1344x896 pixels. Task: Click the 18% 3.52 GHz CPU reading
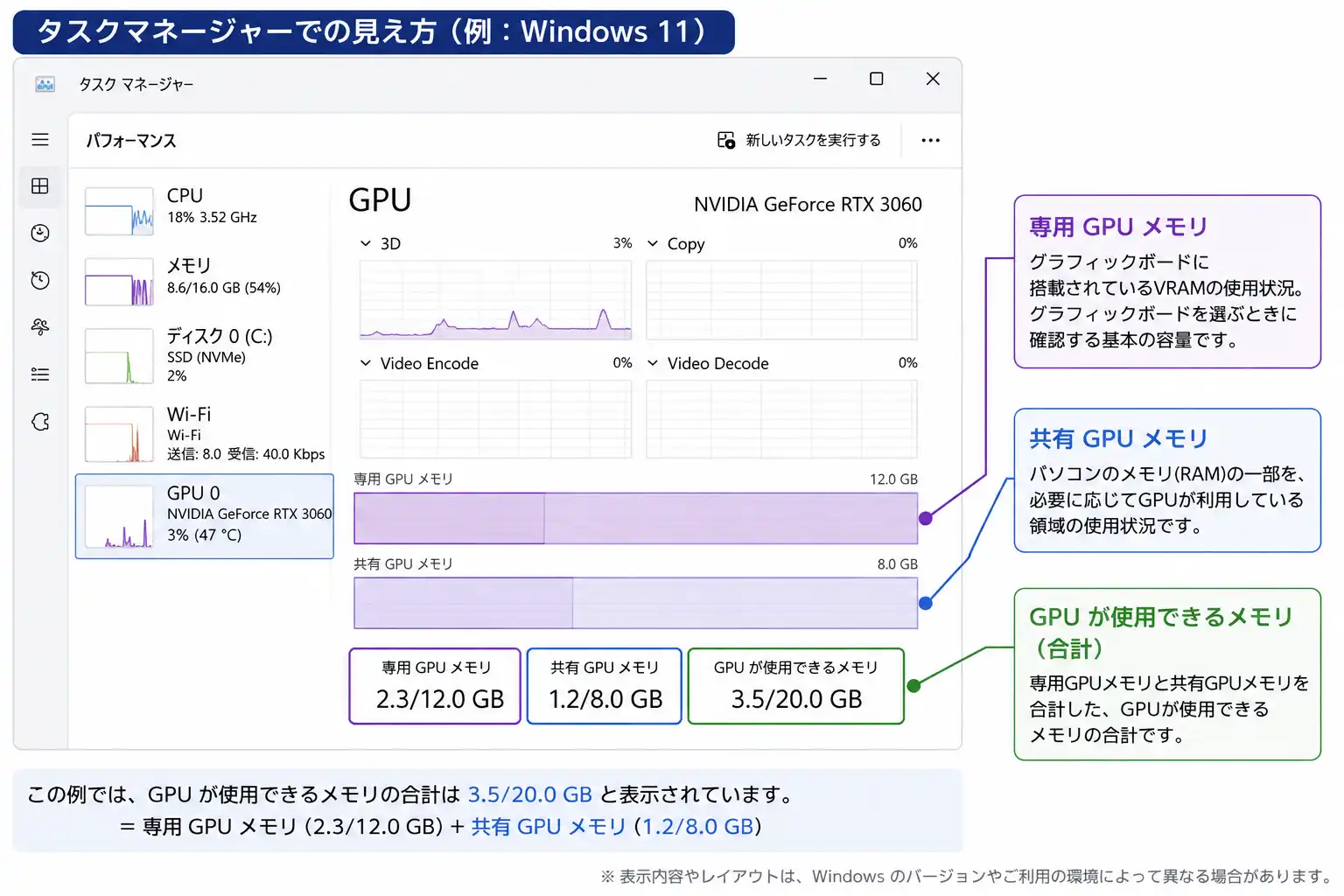click(x=212, y=218)
